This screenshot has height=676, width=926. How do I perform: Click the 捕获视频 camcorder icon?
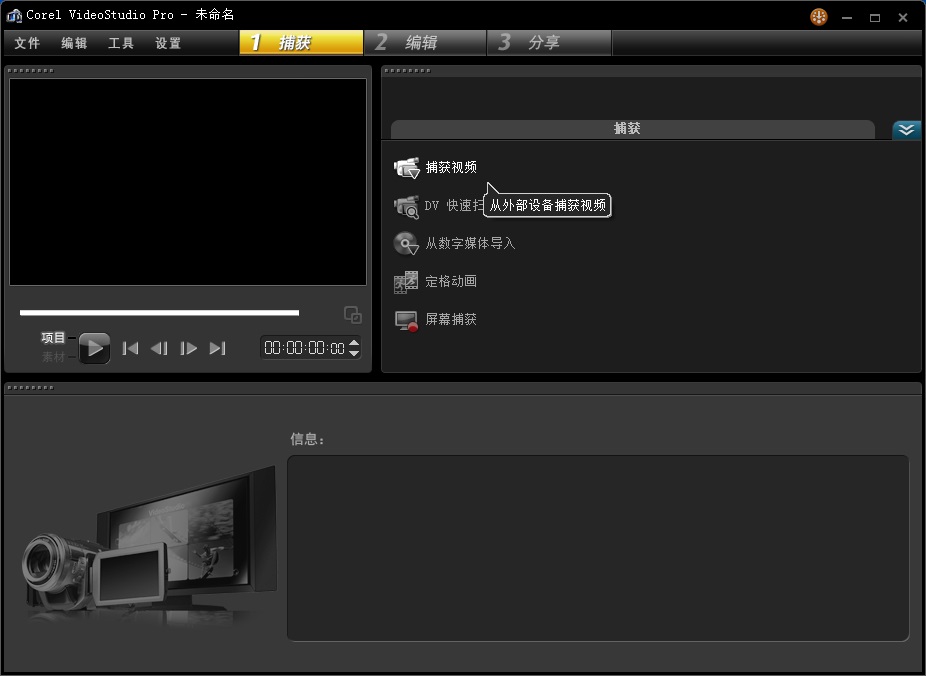click(406, 168)
